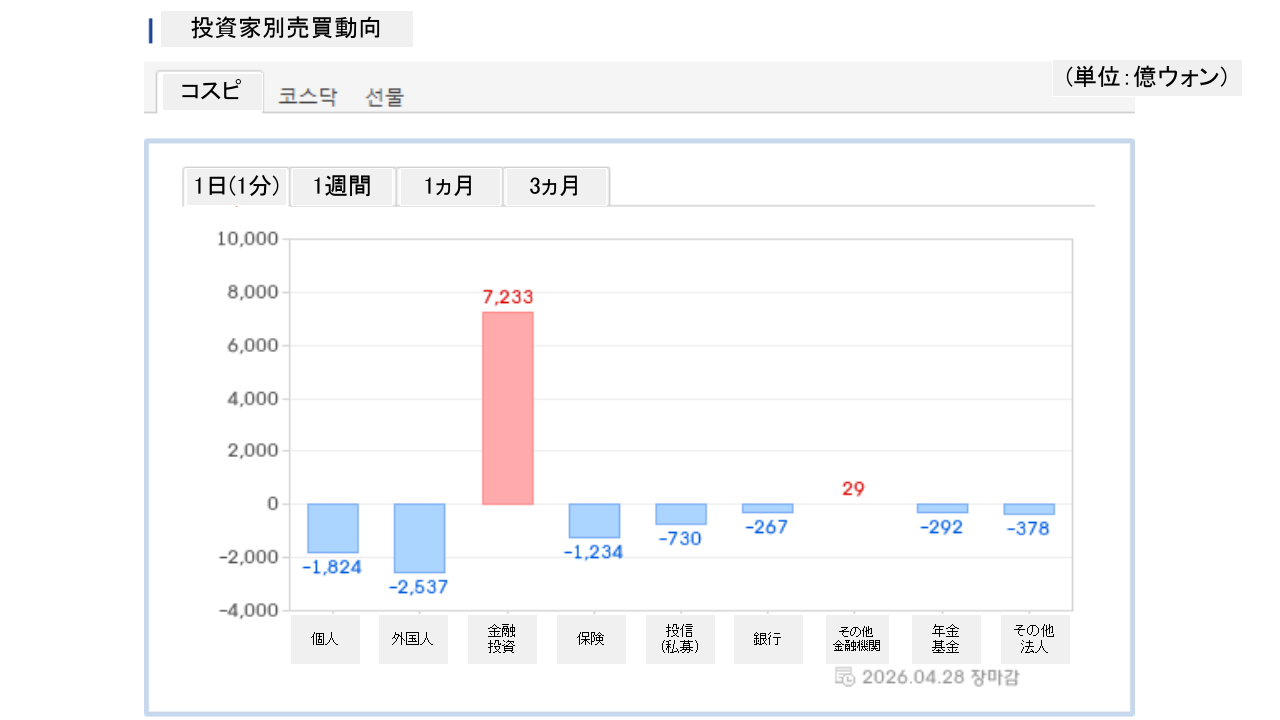Click the blue 外国人 bar

click(x=420, y=538)
